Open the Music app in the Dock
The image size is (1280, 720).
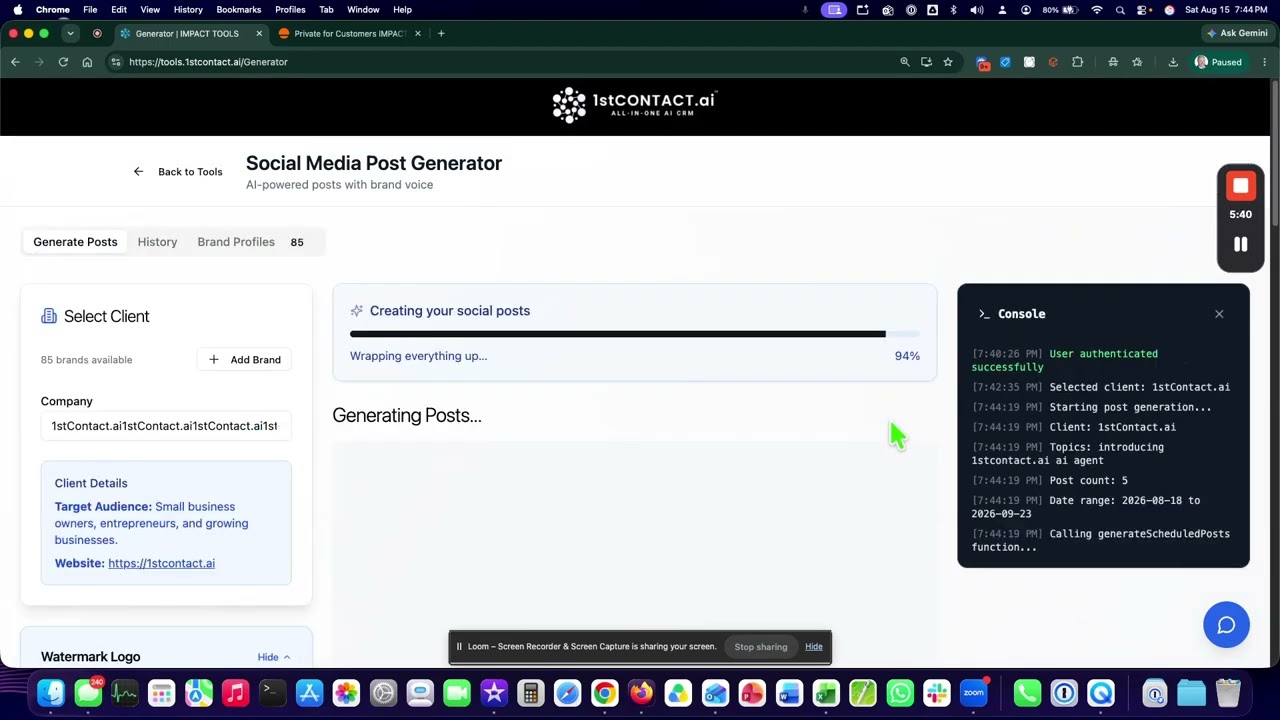(x=235, y=693)
